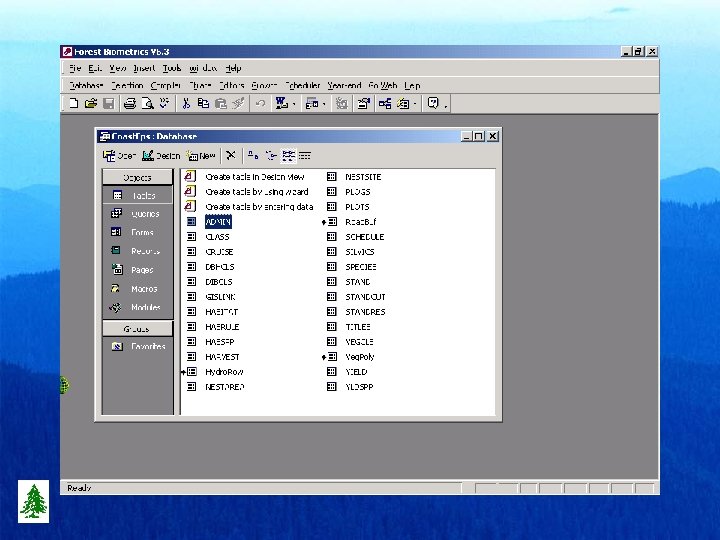Screen dimensions: 720x540
Task: Click the Copy toolbar icon
Action: click(x=203, y=103)
